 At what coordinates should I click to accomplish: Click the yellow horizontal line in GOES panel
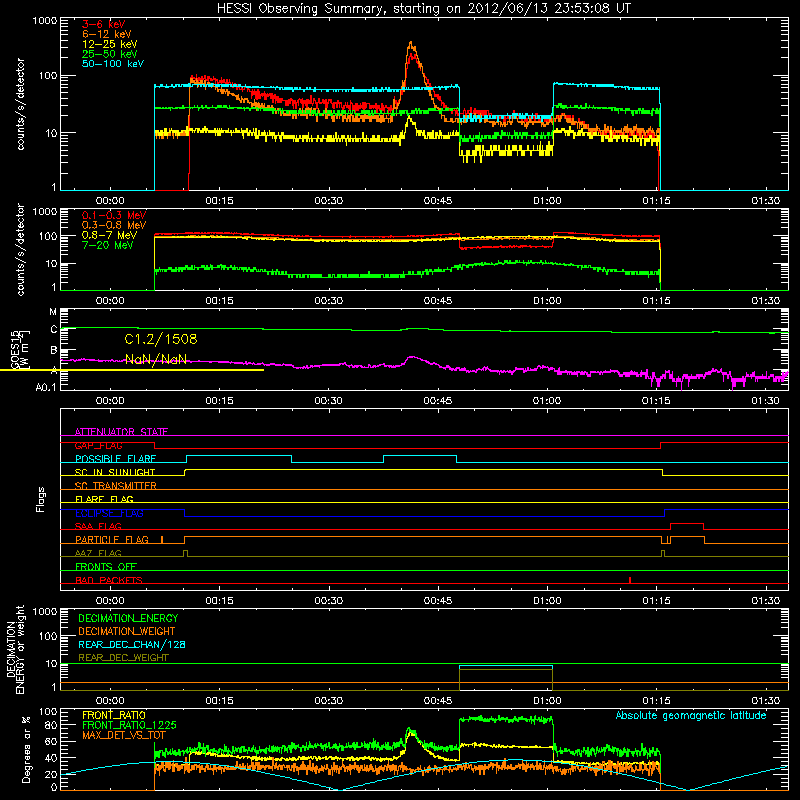[132, 369]
